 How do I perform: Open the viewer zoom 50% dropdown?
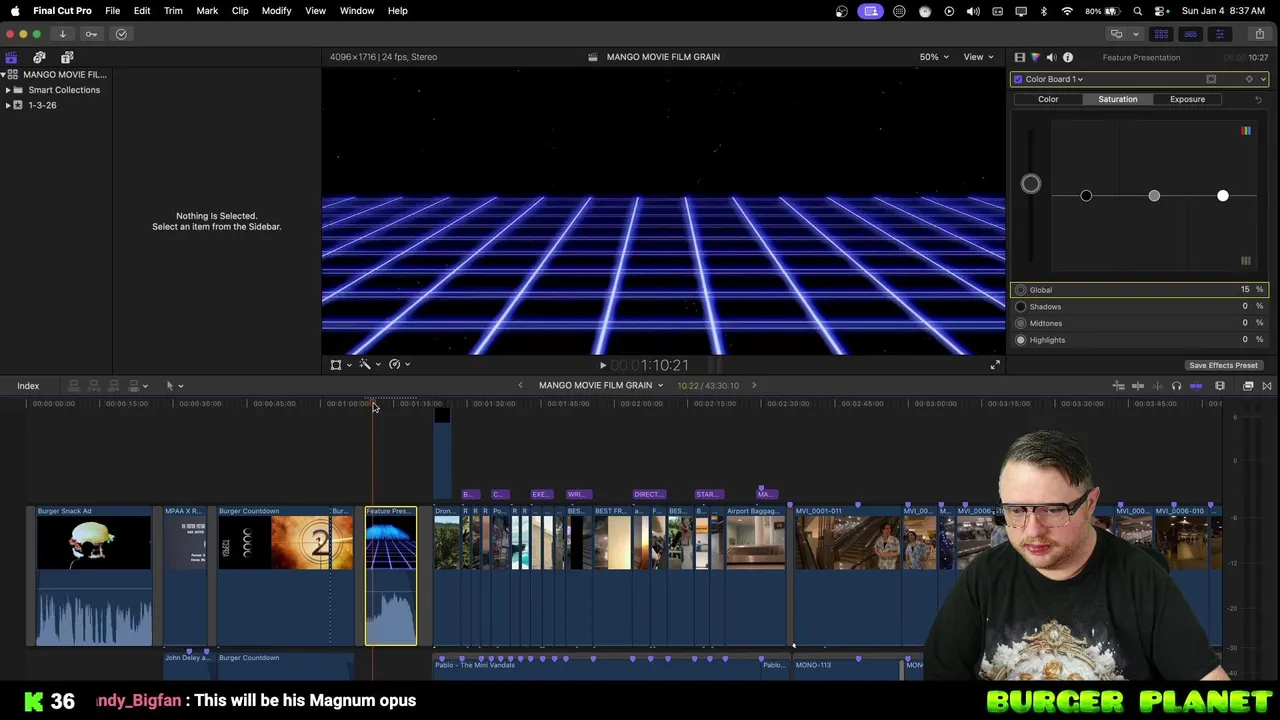coord(935,57)
